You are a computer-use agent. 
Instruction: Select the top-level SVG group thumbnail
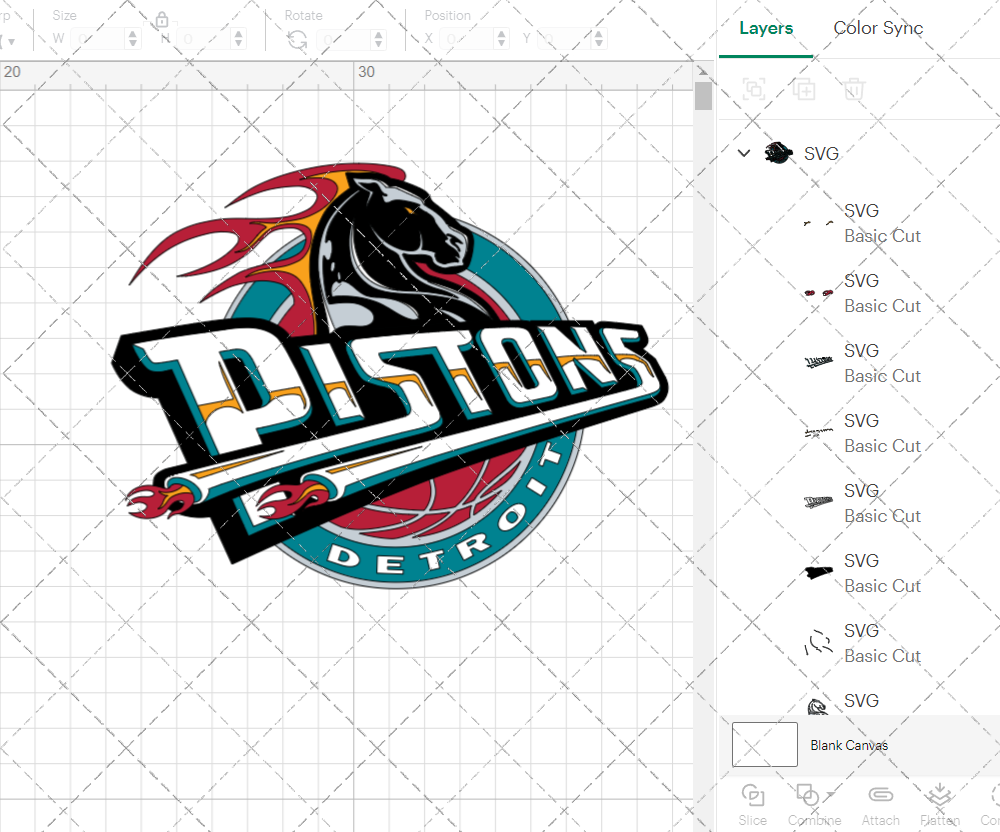778,153
